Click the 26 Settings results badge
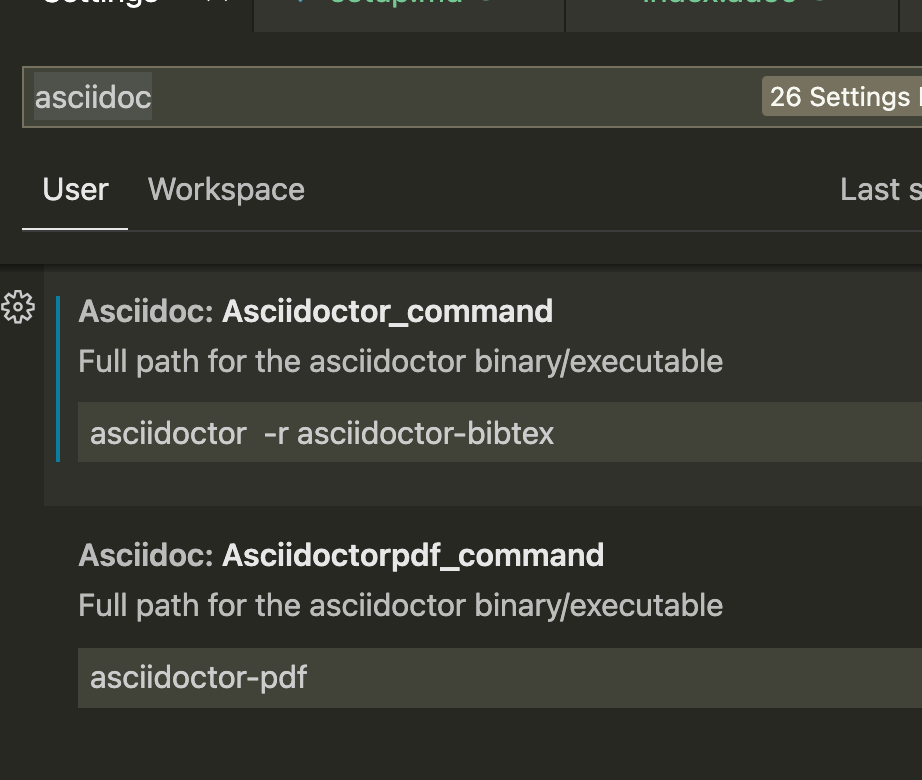Screen dimensions: 922x780 843,96
